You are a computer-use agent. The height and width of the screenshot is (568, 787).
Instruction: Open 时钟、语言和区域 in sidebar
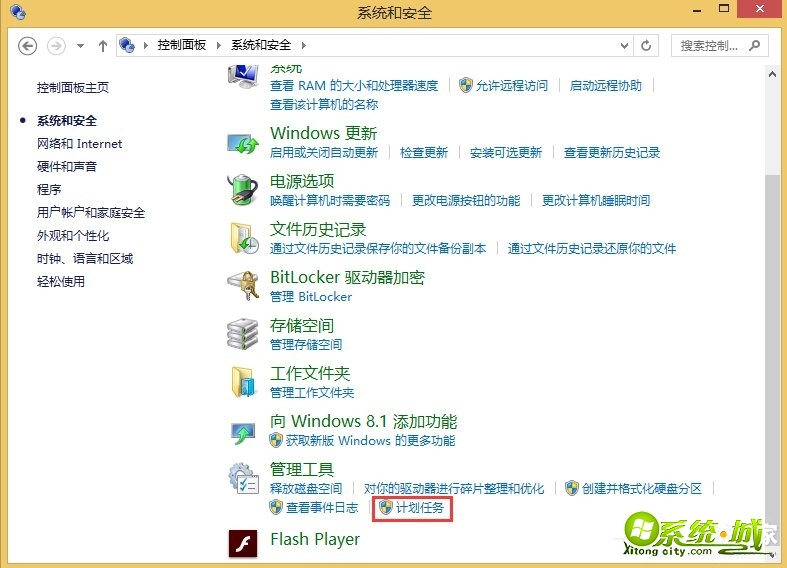[85, 259]
